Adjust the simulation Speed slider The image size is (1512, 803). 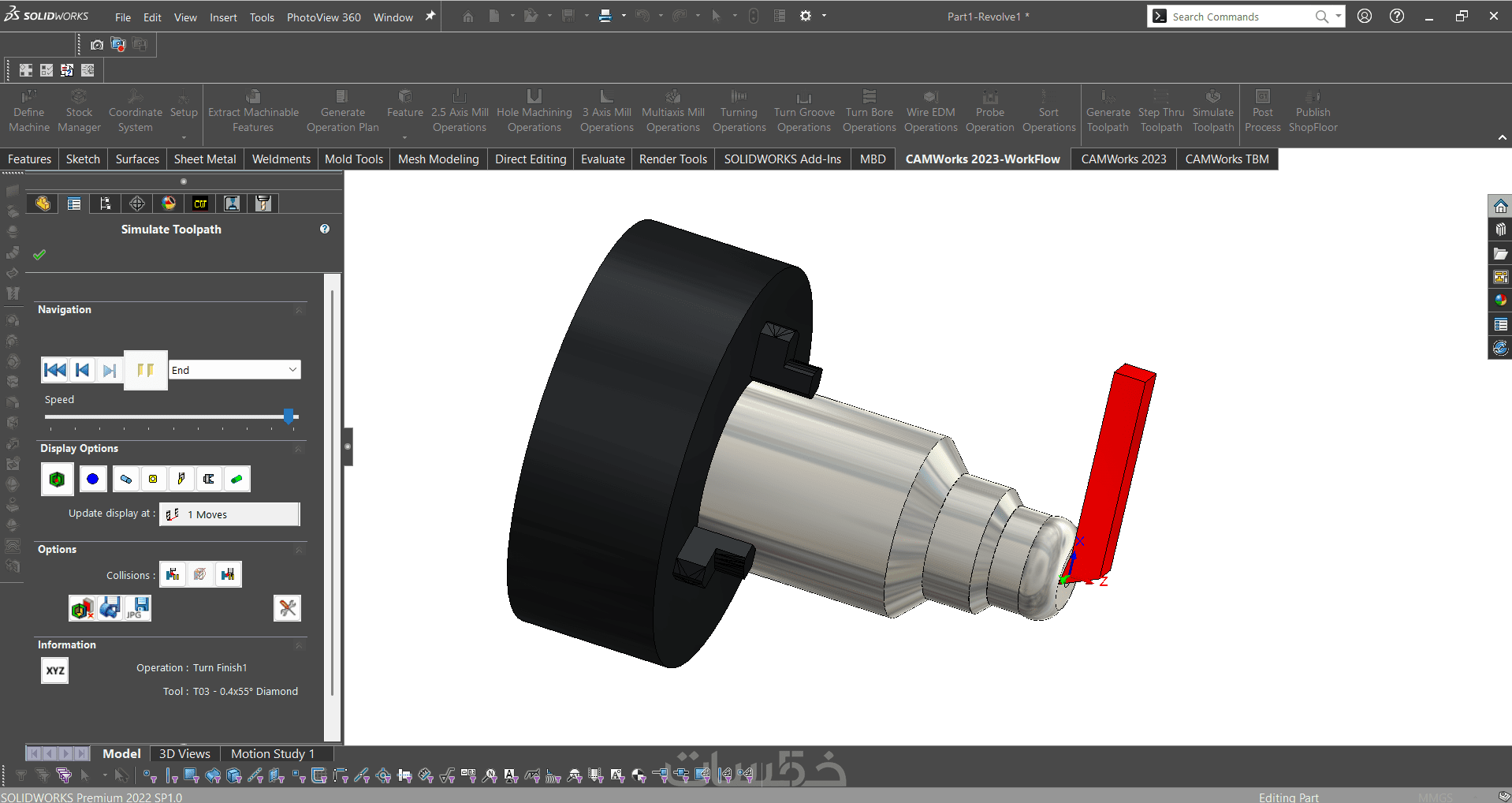pyautogui.click(x=289, y=416)
